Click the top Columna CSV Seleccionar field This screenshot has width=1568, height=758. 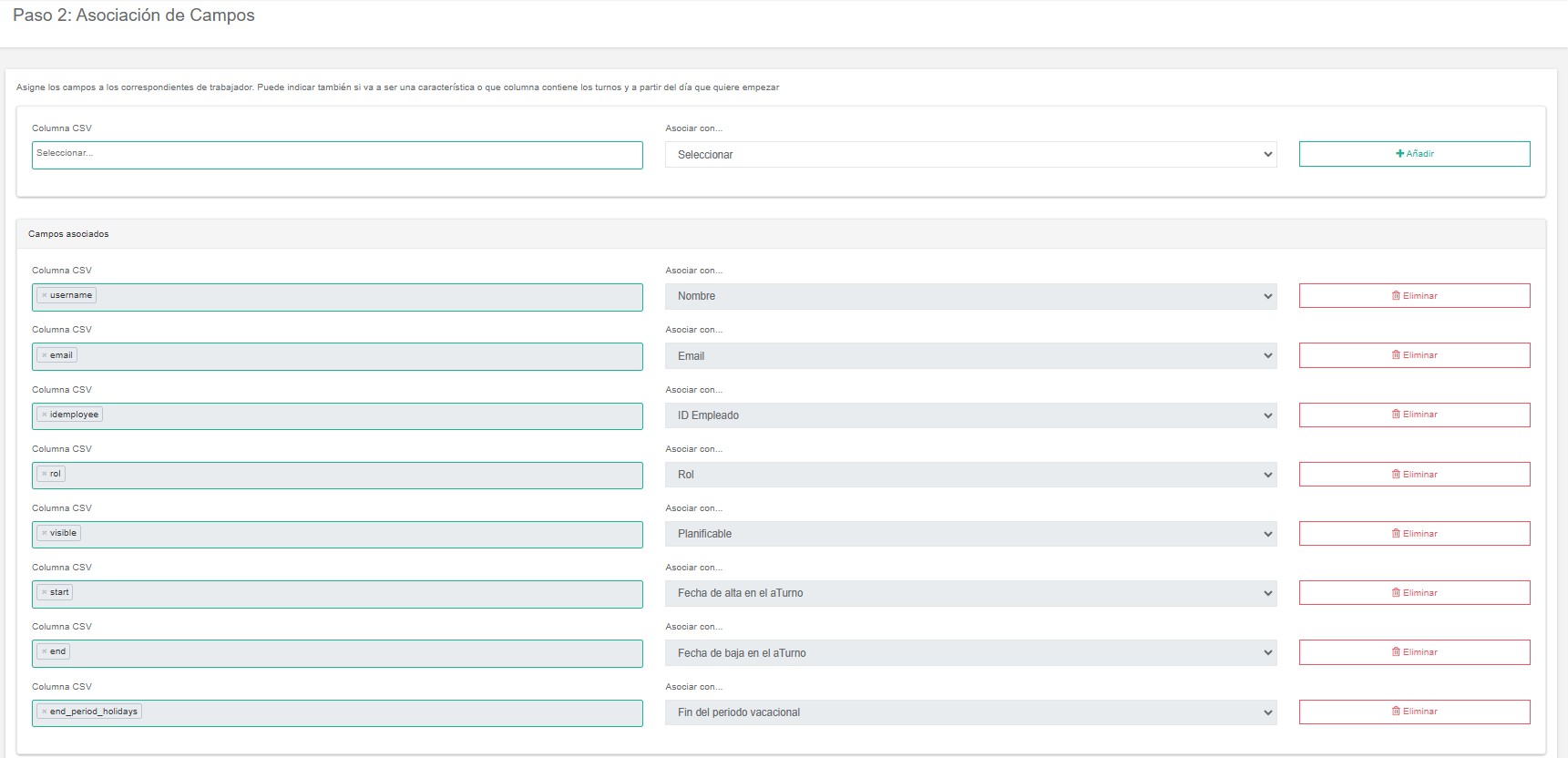[337, 155]
